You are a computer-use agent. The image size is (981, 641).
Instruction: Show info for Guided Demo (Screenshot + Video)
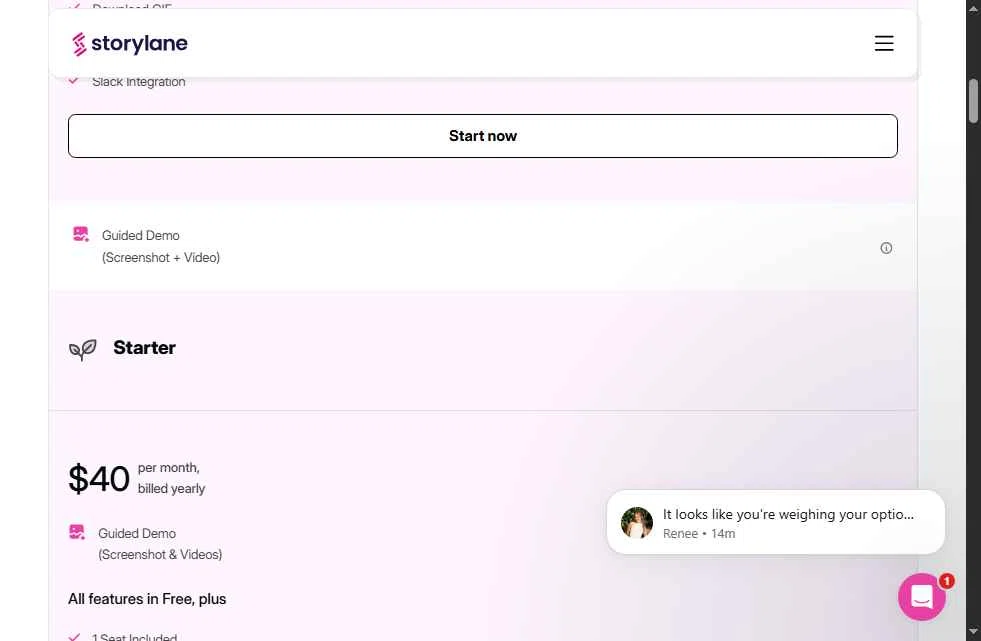pos(886,248)
